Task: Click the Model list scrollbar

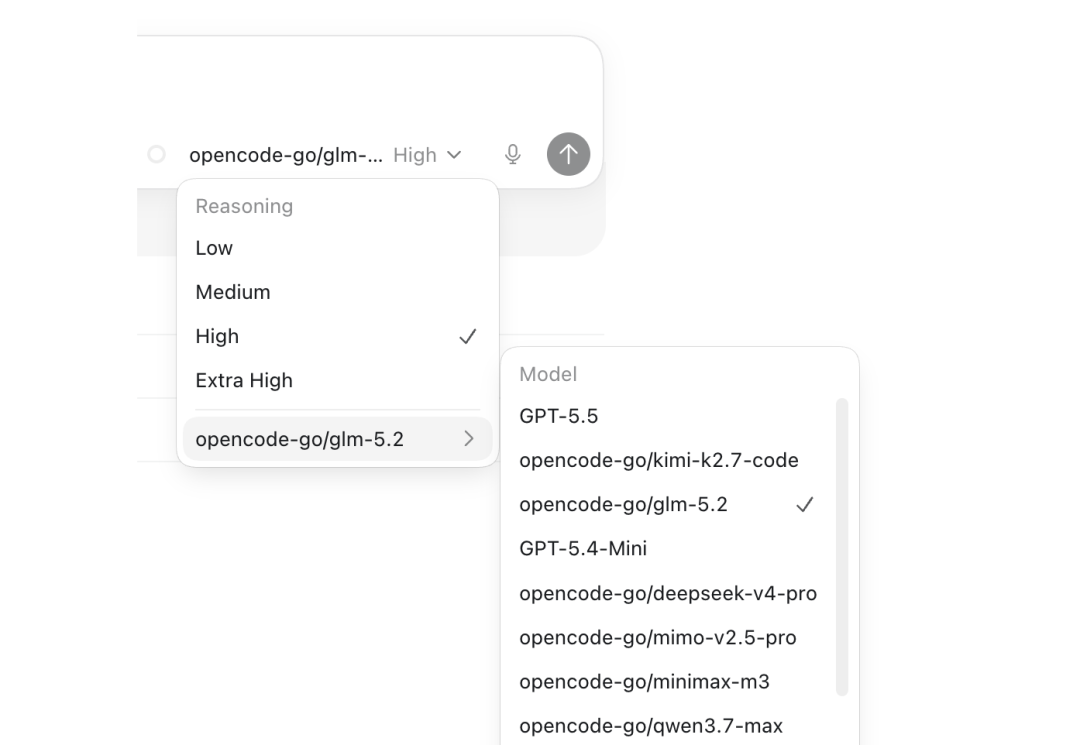Action: (842, 547)
